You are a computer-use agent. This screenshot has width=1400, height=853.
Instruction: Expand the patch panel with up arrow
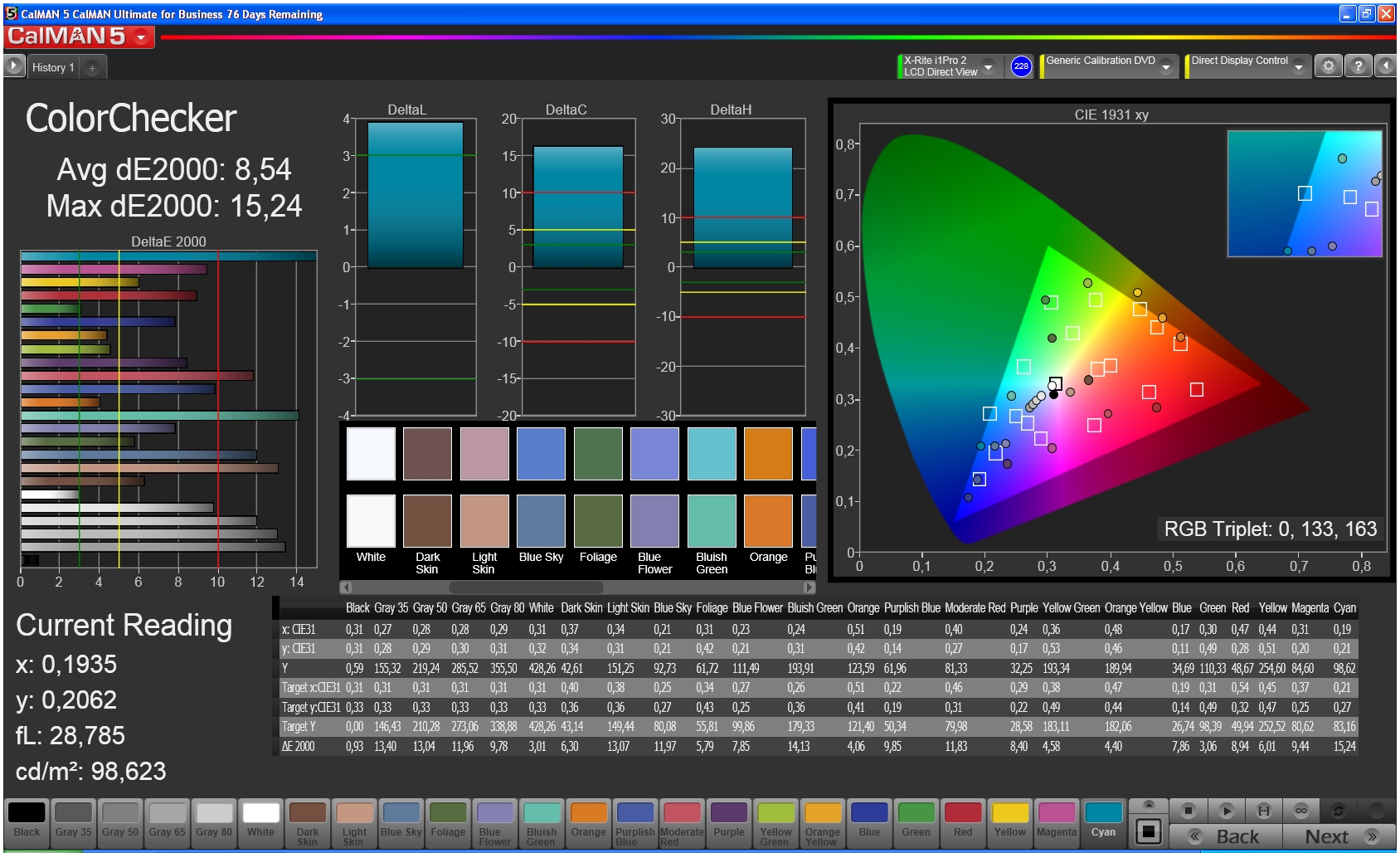point(1149,804)
